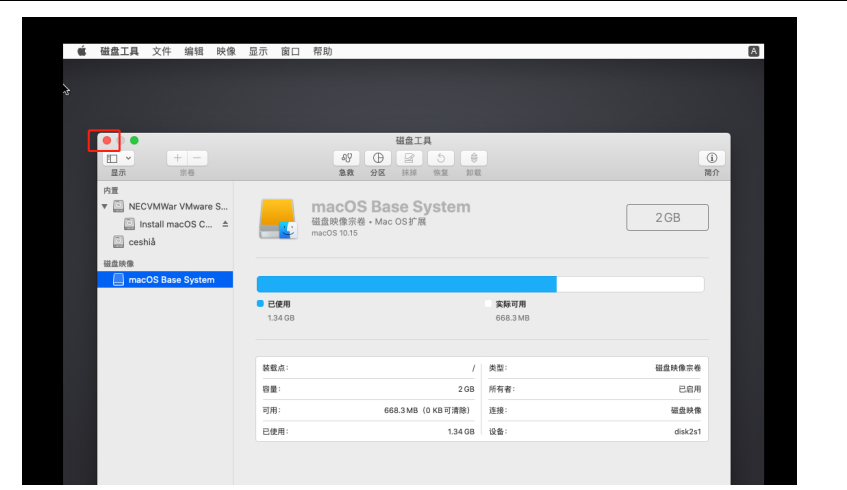Click the white free portion of usage bar
Screen dimensions: 847x490
click(630, 284)
